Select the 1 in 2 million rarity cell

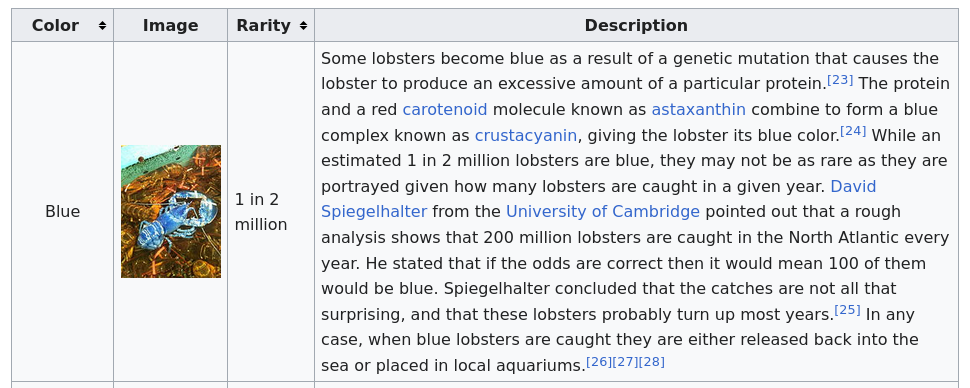pyautogui.click(x=271, y=212)
